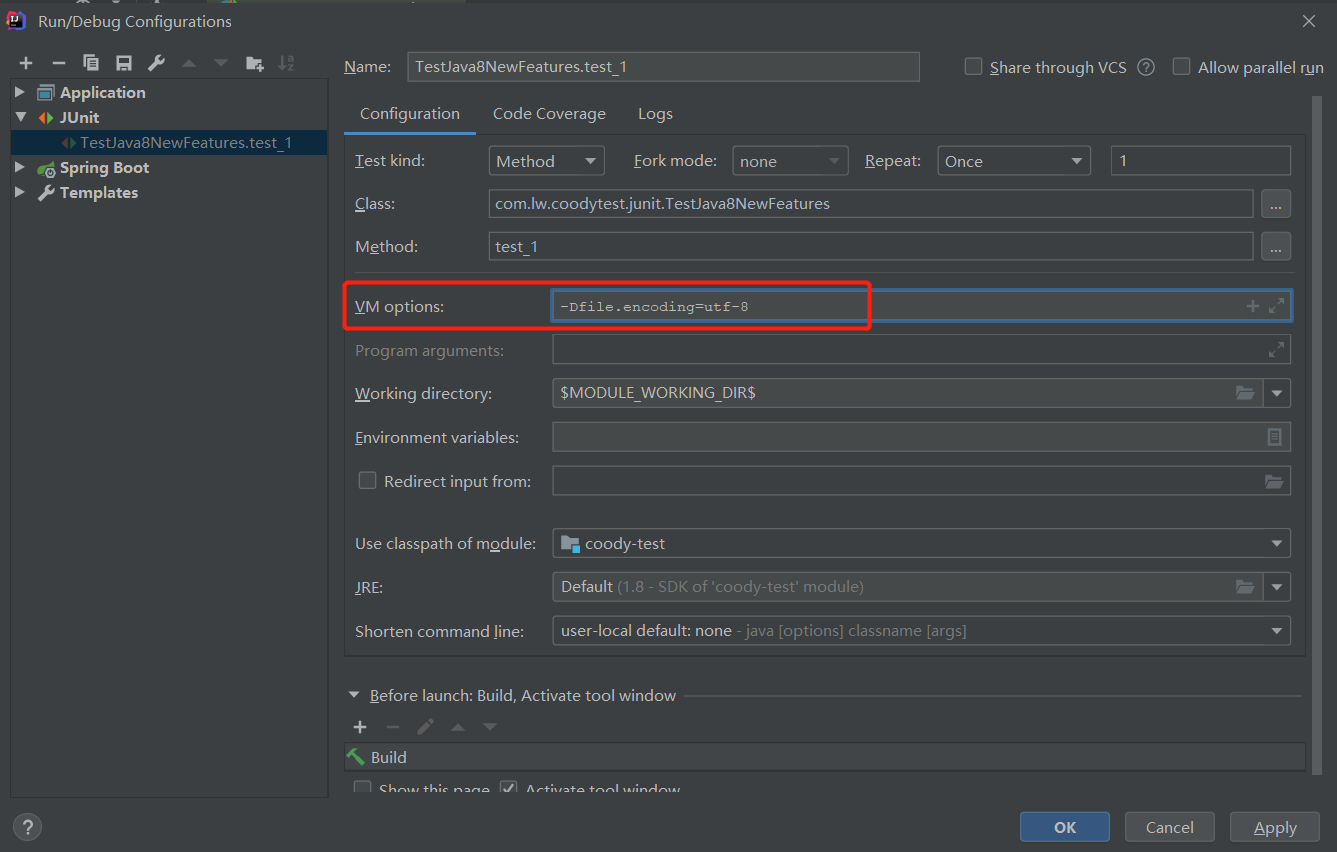Open Test kind Method dropdown

coord(547,161)
